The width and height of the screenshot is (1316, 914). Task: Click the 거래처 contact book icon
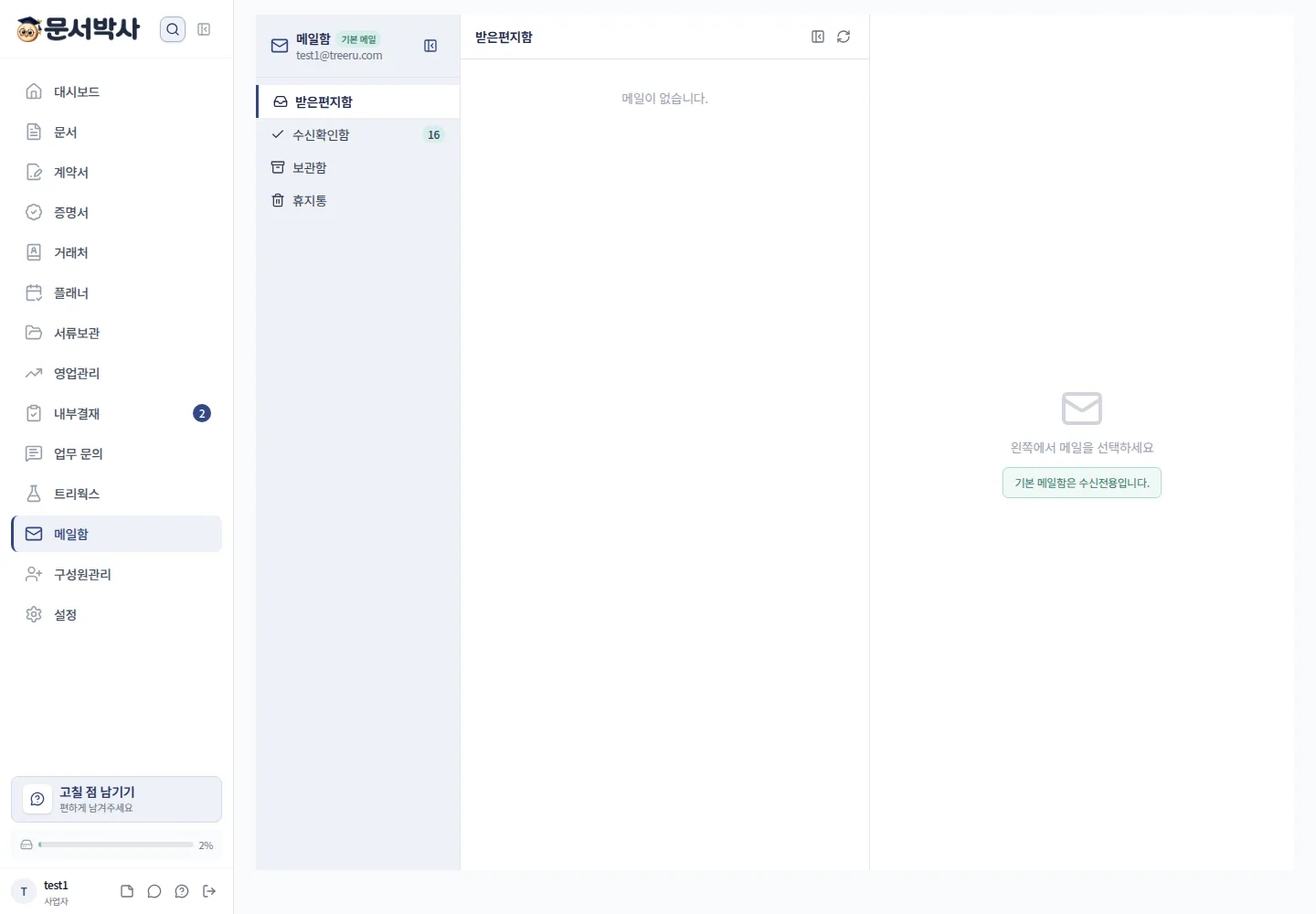point(34,252)
